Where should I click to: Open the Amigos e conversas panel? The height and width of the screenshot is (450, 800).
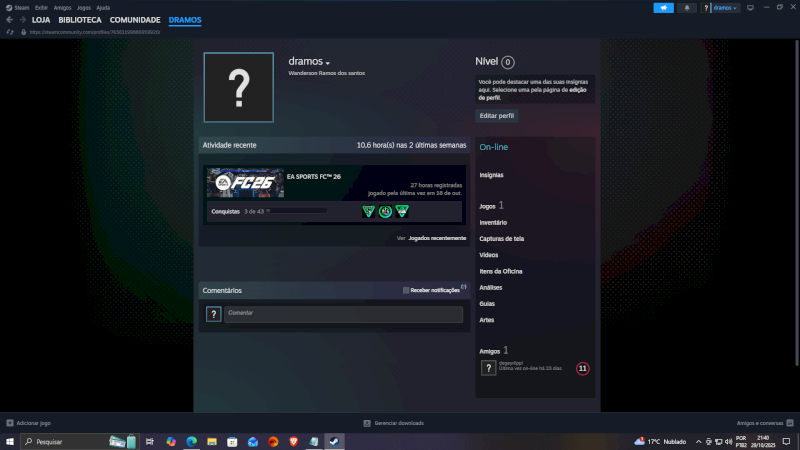(x=765, y=423)
